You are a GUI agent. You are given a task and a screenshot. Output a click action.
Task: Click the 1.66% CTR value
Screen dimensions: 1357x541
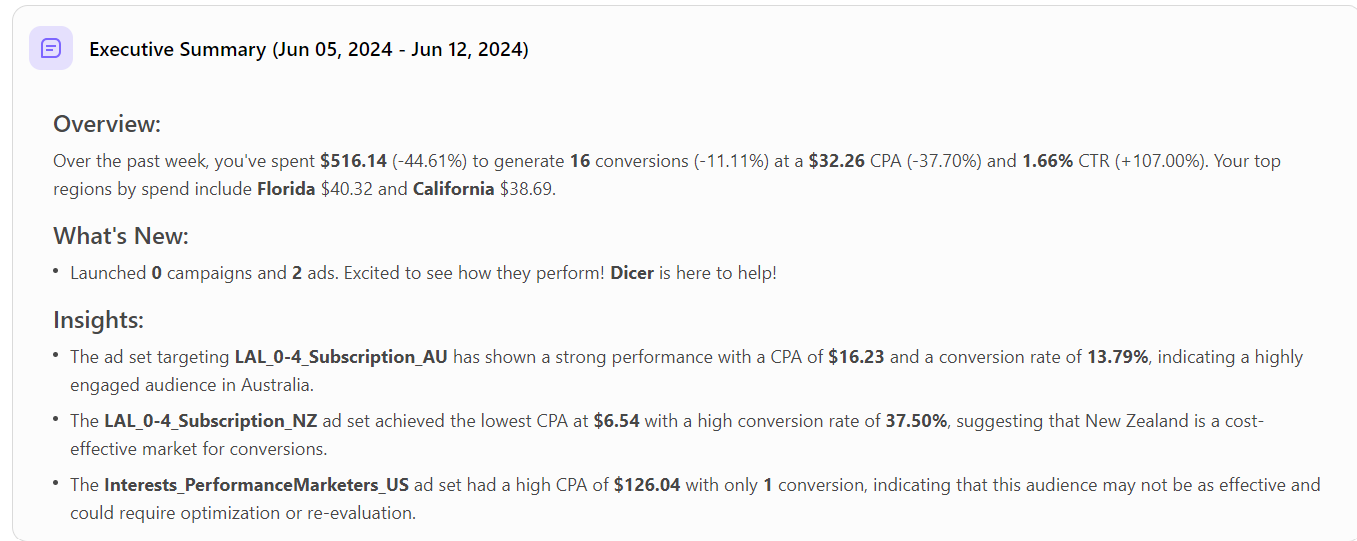tap(1047, 161)
